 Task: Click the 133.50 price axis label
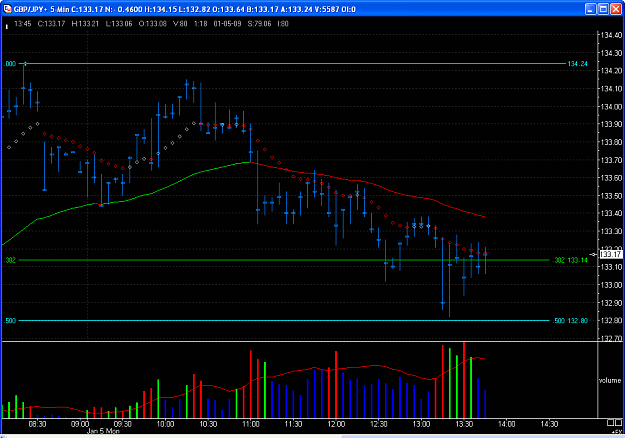tap(611, 196)
